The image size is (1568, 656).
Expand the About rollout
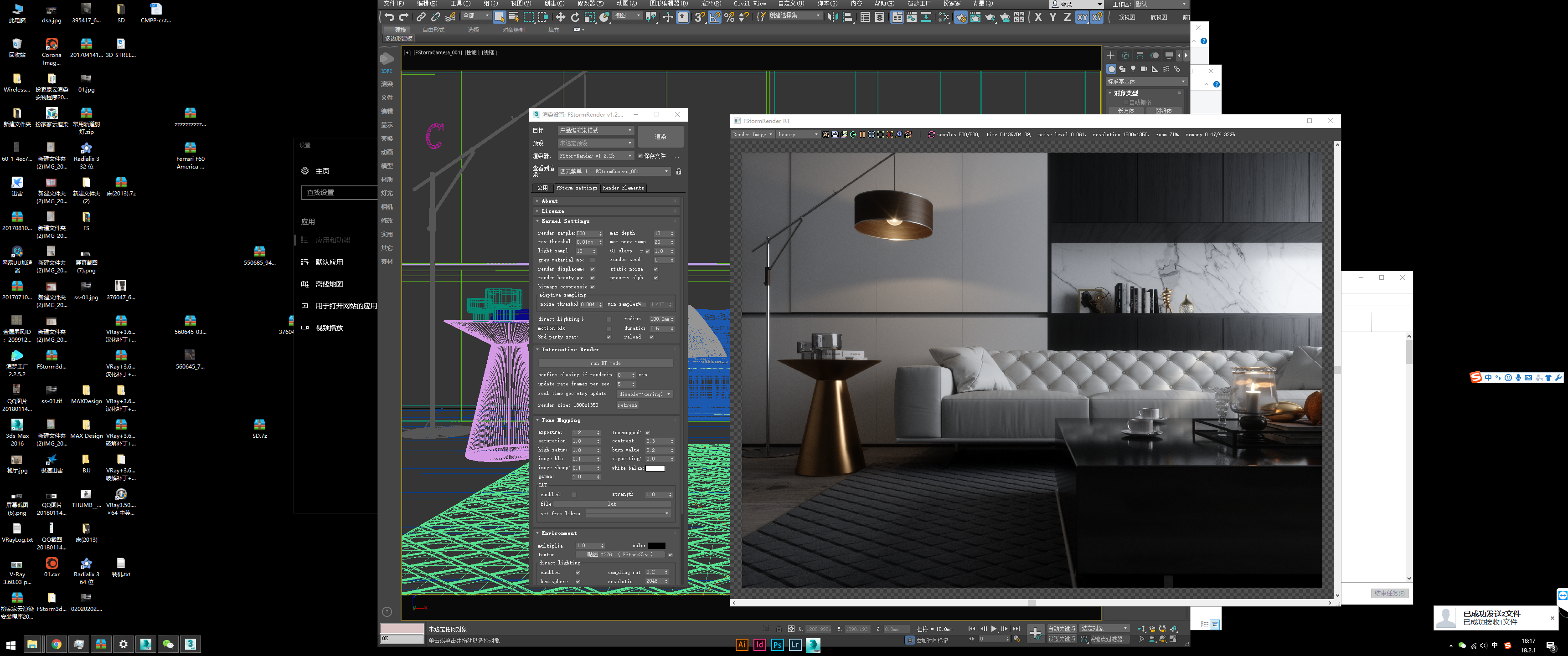pyautogui.click(x=606, y=201)
